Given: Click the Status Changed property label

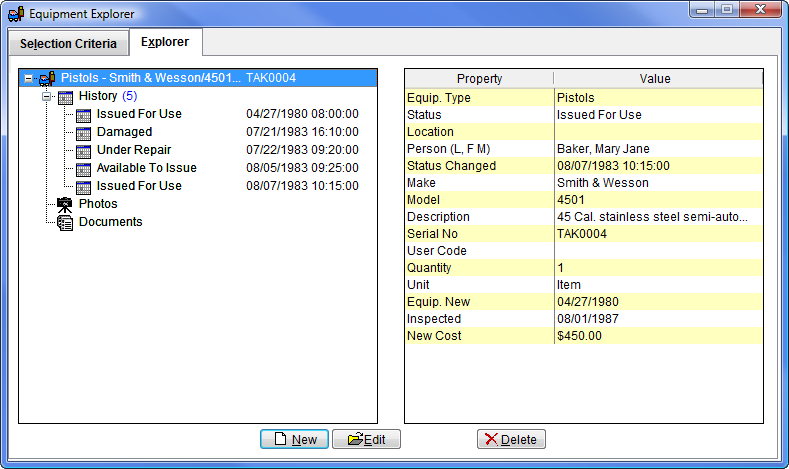Looking at the screenshot, I should click(451, 166).
